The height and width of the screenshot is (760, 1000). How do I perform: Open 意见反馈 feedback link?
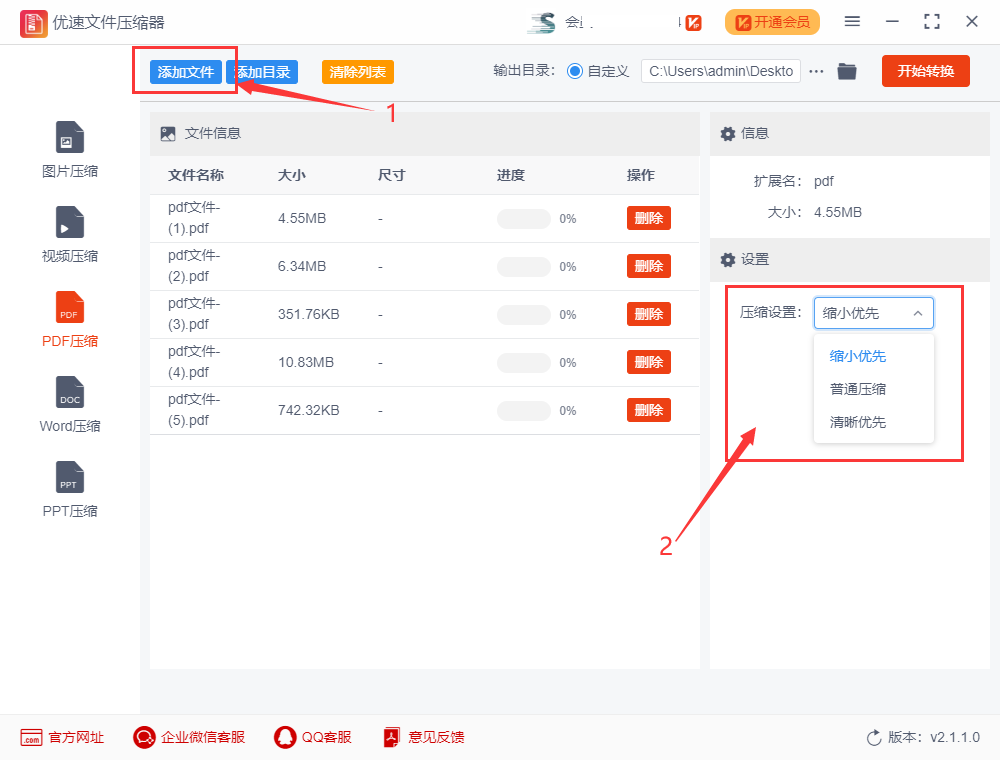424,738
